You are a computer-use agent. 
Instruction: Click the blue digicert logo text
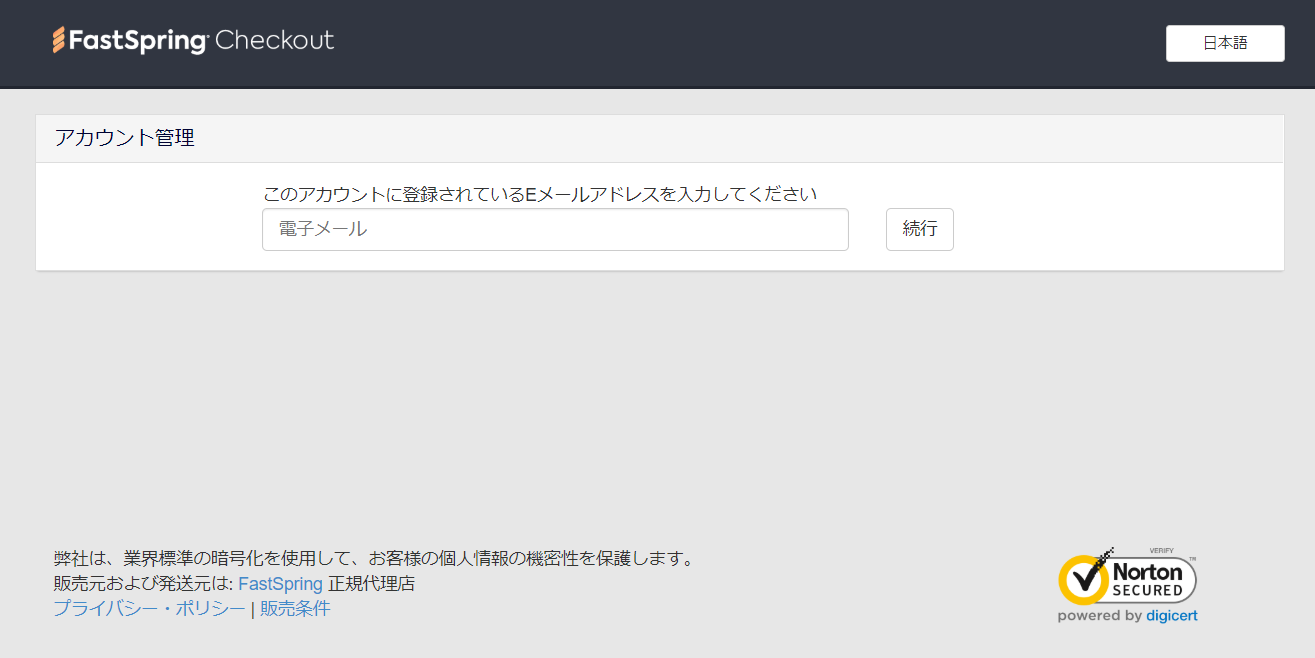[1172, 616]
